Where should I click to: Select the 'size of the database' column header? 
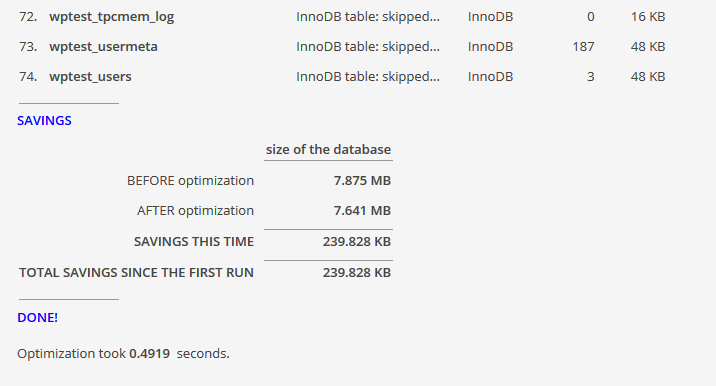tap(328, 149)
